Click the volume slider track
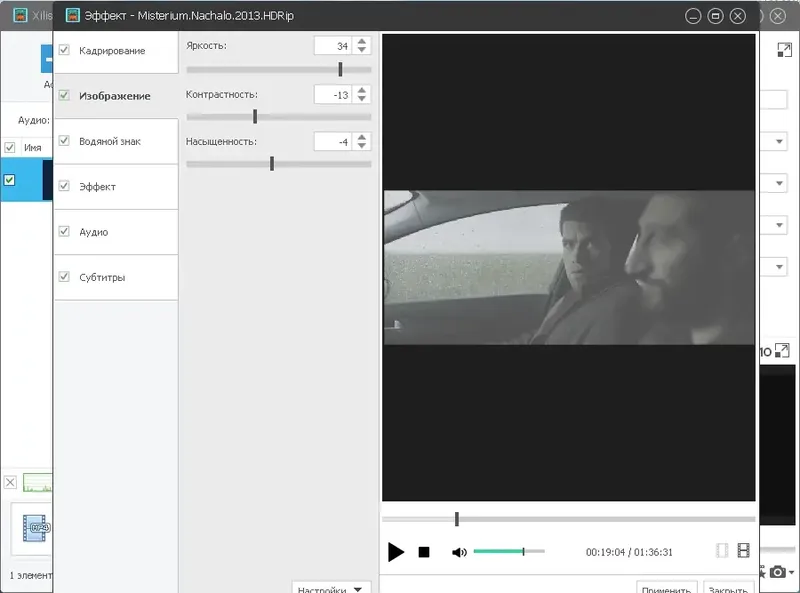This screenshot has width=800, height=593. click(x=509, y=551)
